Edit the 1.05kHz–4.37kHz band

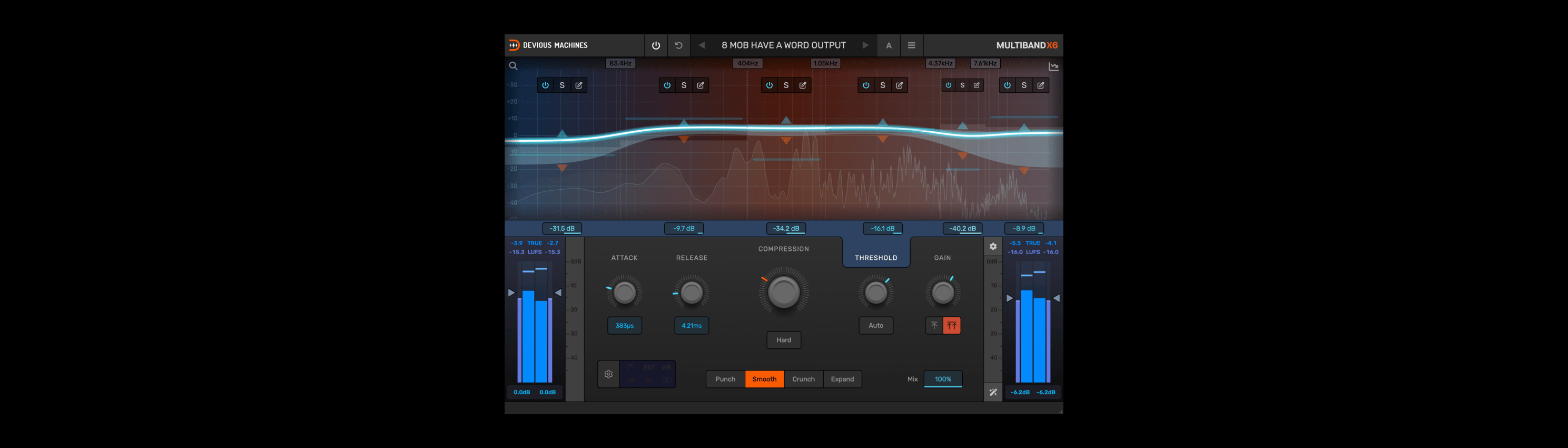[899, 86]
